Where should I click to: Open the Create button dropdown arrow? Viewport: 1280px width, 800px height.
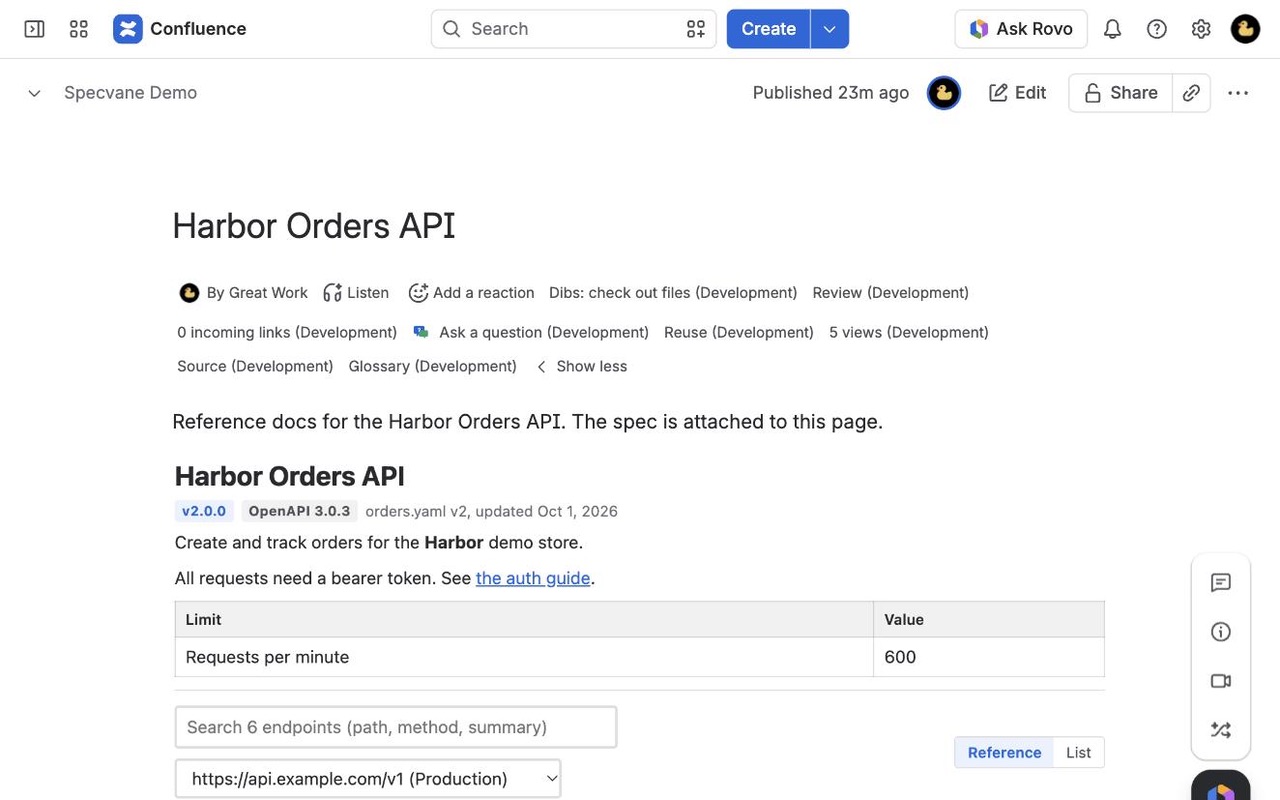[x=830, y=29]
